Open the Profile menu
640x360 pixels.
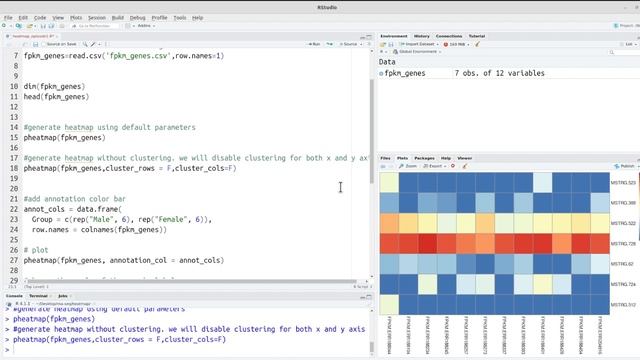[x=159, y=18]
